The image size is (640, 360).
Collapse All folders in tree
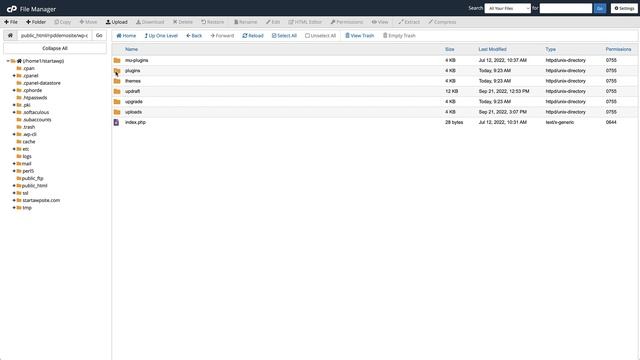click(55, 48)
